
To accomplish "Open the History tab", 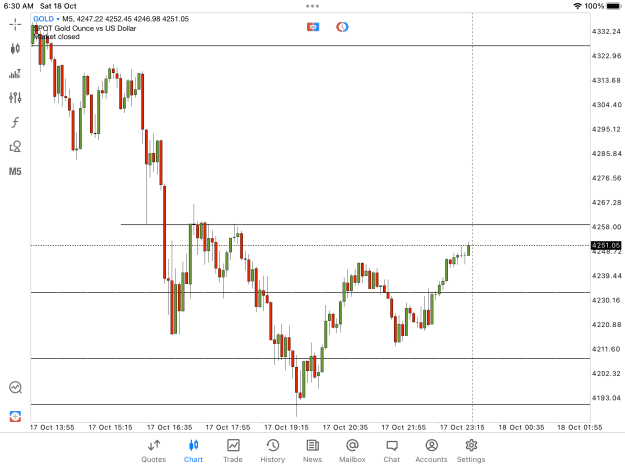I will [273, 451].
